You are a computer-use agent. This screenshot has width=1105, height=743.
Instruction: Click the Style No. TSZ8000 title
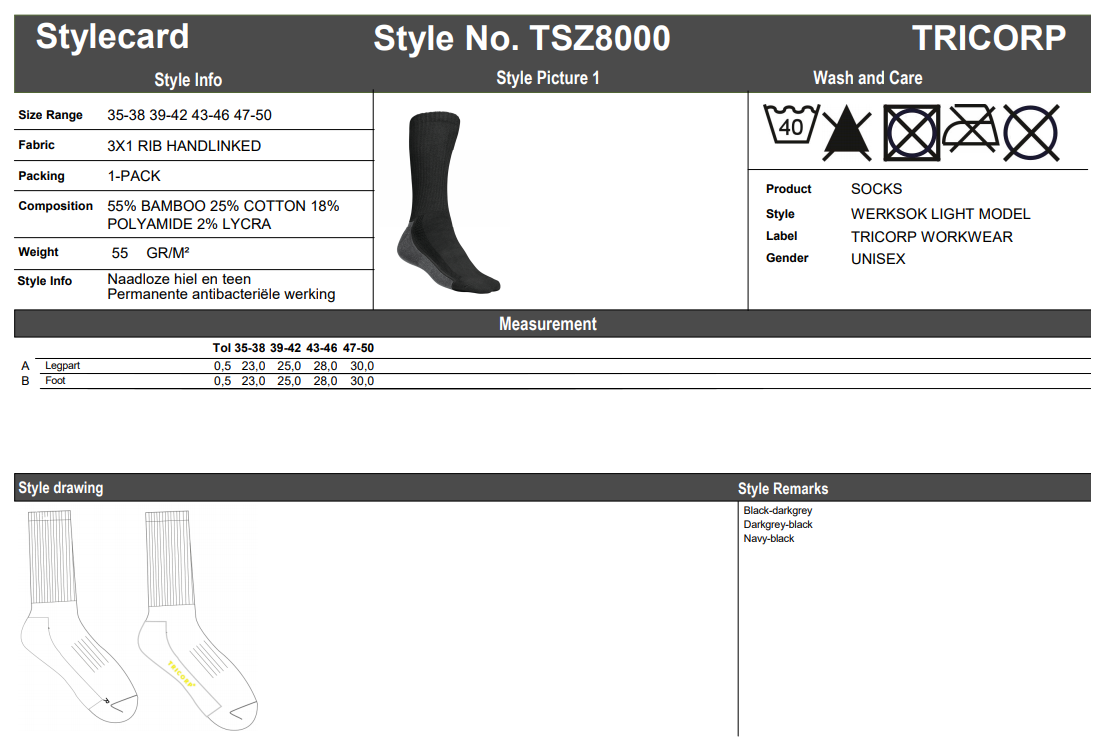click(521, 38)
